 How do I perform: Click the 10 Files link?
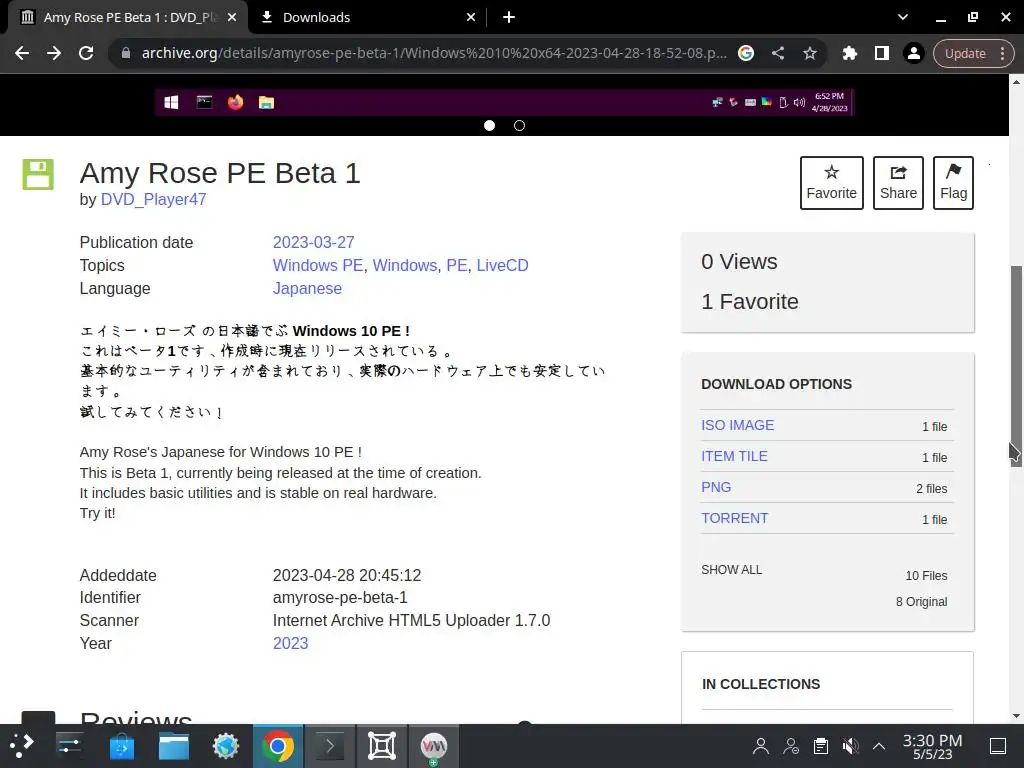point(926,575)
